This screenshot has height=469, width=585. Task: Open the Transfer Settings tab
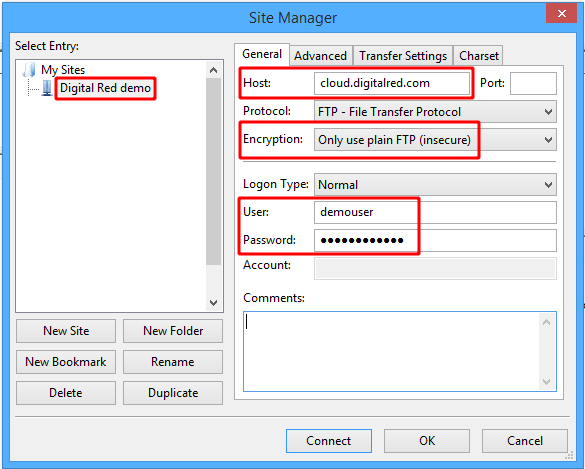pyautogui.click(x=403, y=56)
